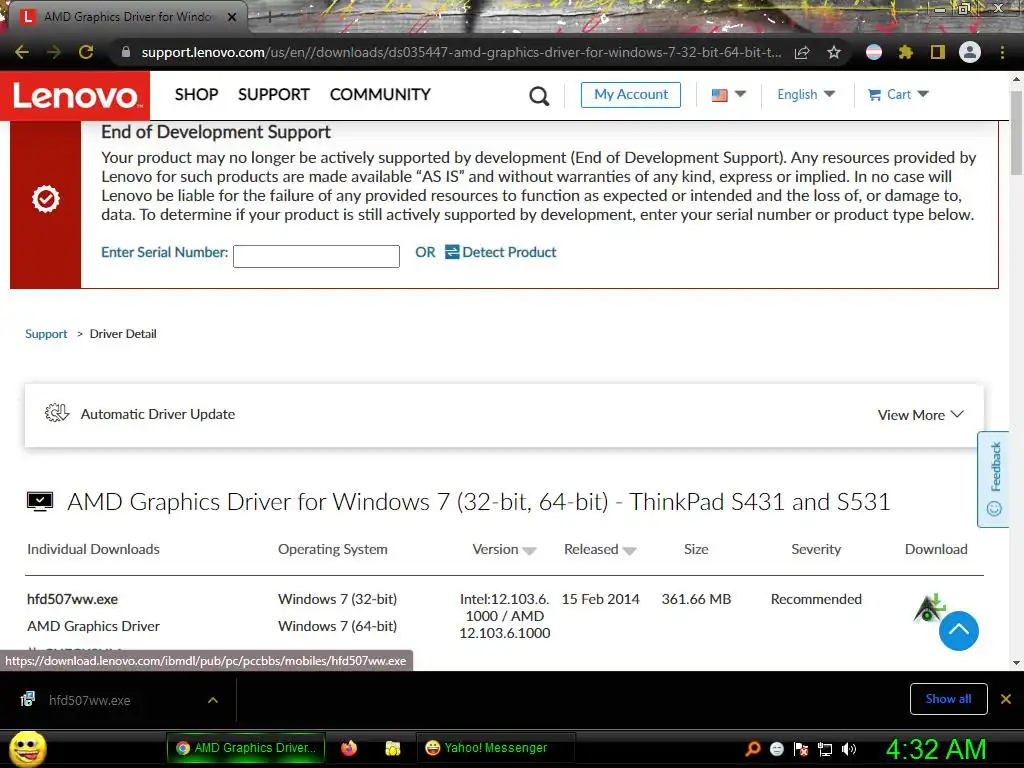Click the End of Development Support heading

coord(216,132)
